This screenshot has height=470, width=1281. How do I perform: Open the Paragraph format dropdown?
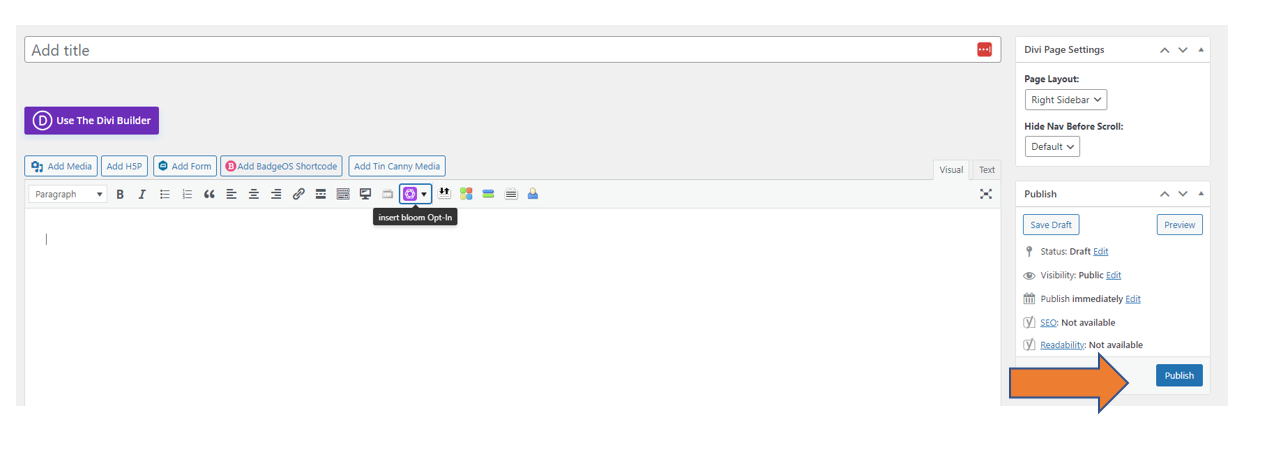[x=68, y=194]
